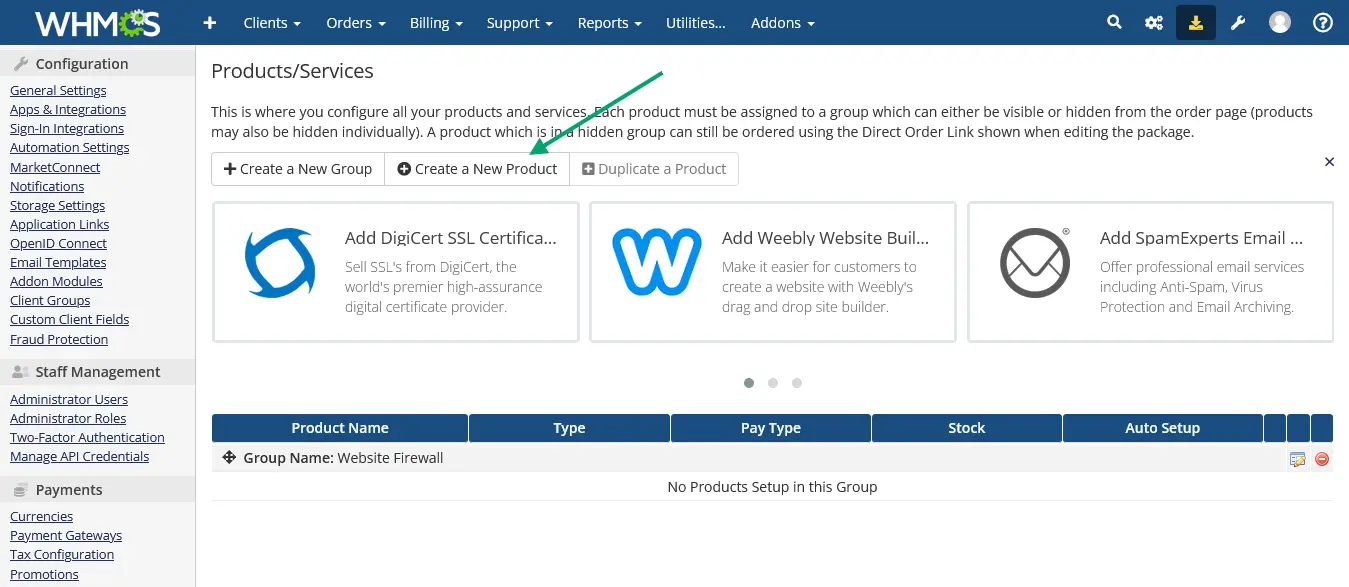Click the Weebly W logo
This screenshot has width=1349, height=587.
(x=656, y=263)
